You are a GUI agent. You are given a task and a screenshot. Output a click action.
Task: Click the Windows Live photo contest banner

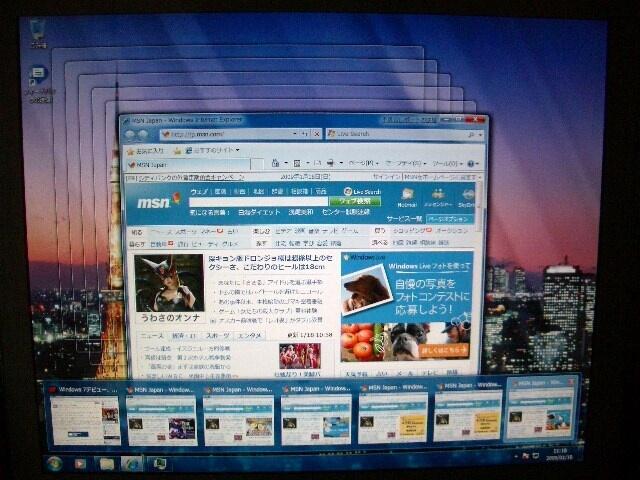[407, 307]
